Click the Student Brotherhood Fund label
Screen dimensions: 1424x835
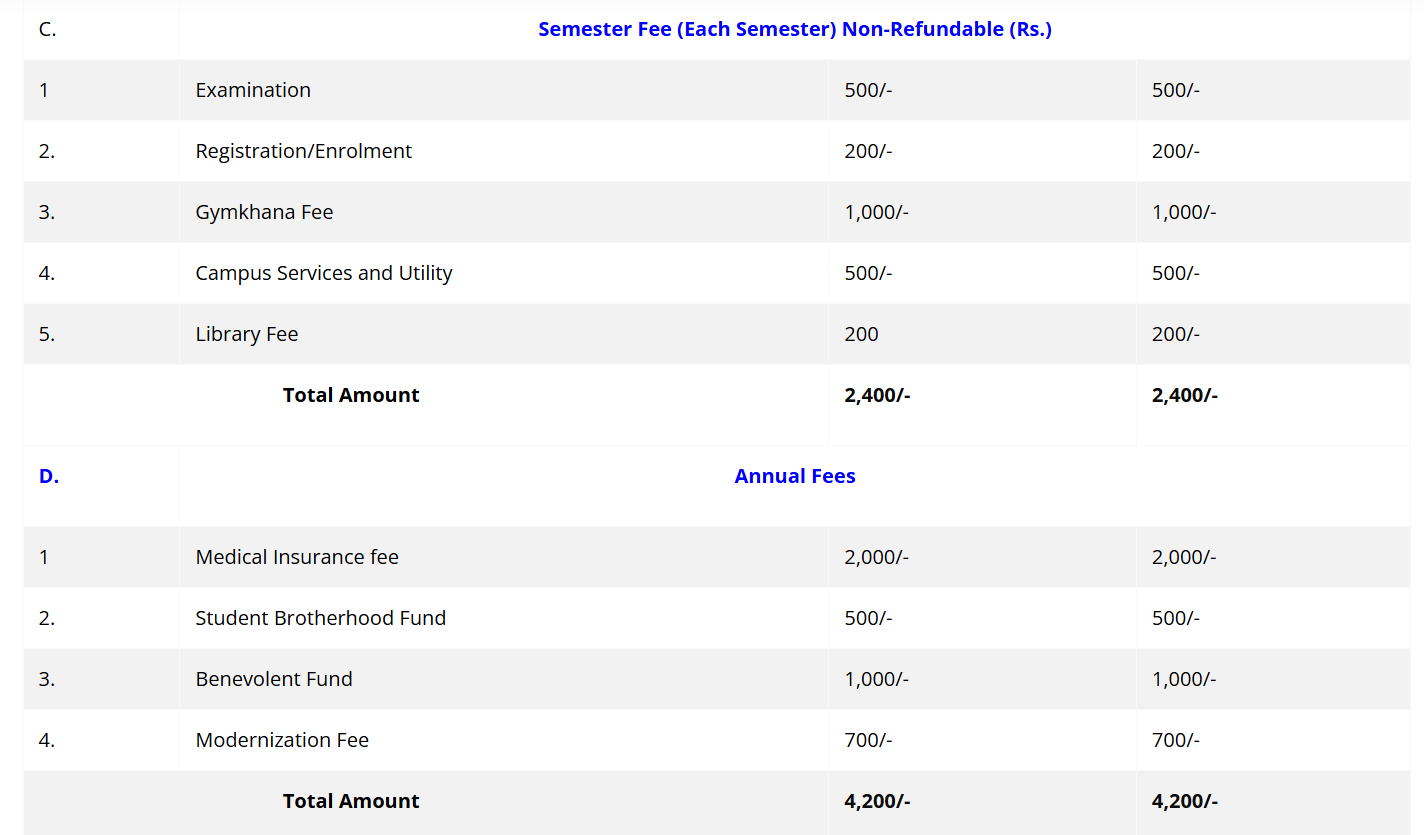320,618
